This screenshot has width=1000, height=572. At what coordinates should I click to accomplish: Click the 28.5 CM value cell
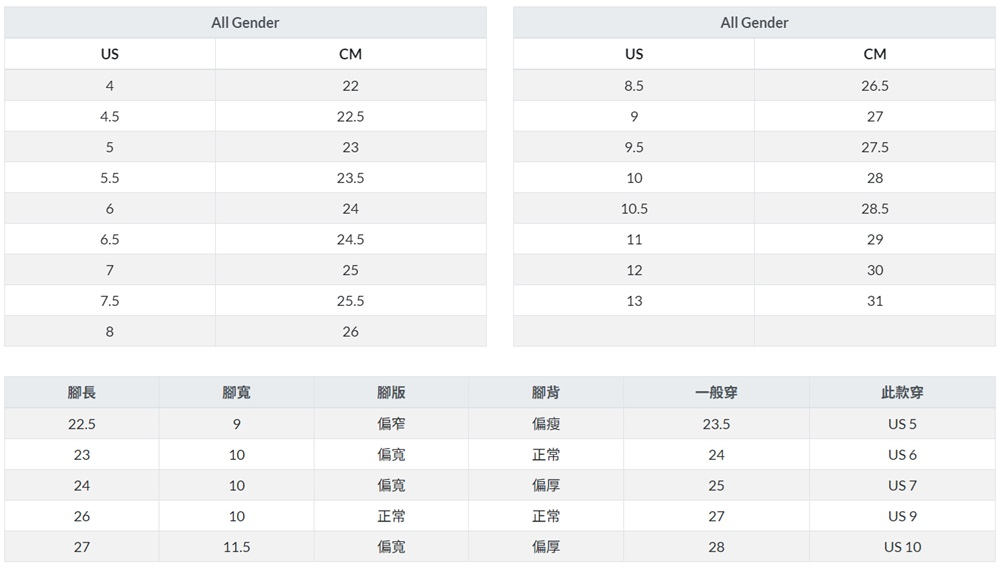tap(874, 208)
